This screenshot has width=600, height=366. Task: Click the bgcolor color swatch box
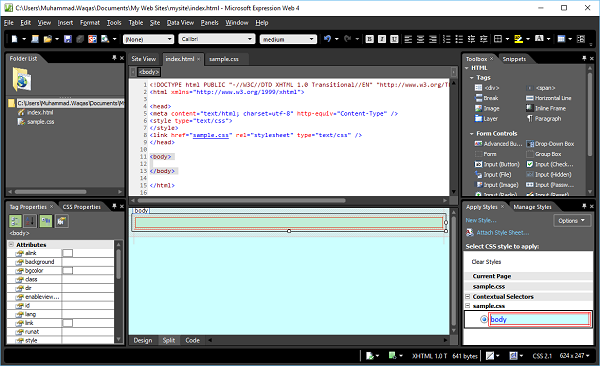click(67, 271)
